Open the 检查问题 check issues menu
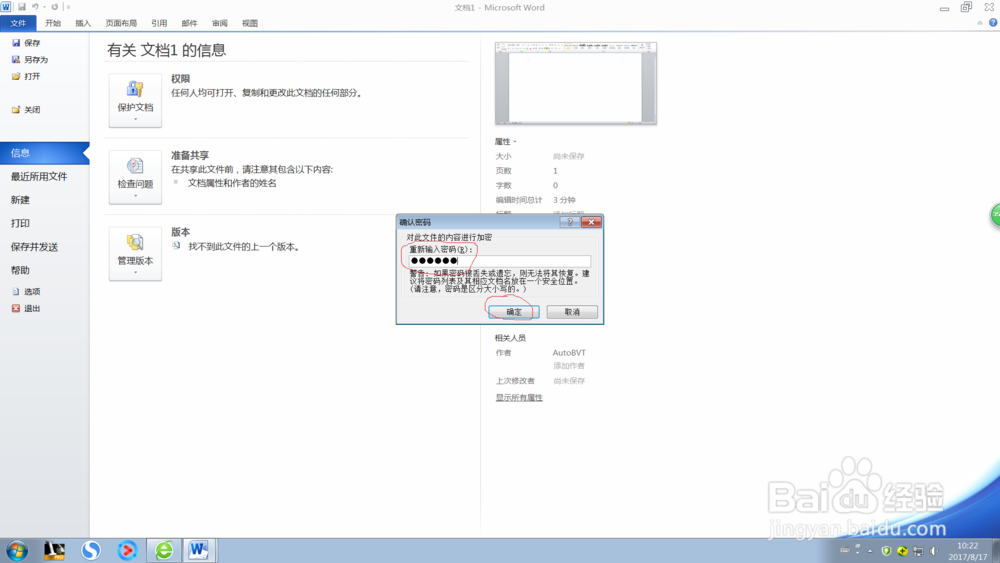Screen dimensions: 1000x563 (x=135, y=177)
